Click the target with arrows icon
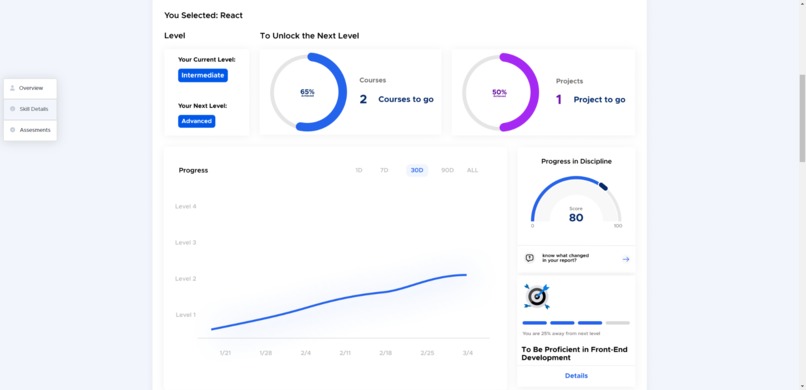 pos(537,296)
